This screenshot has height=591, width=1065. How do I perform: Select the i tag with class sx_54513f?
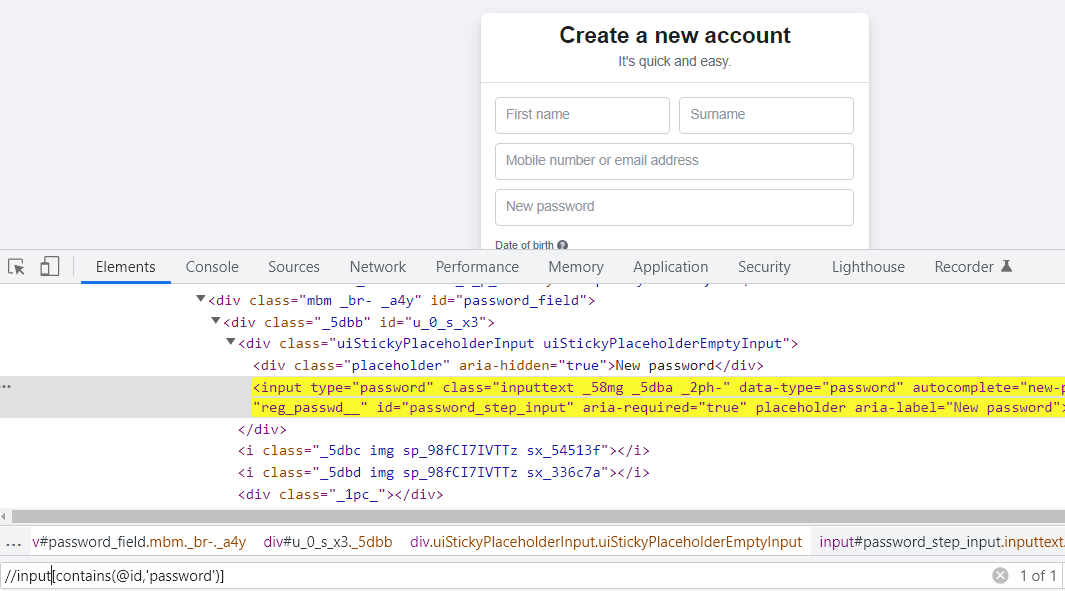pos(444,450)
